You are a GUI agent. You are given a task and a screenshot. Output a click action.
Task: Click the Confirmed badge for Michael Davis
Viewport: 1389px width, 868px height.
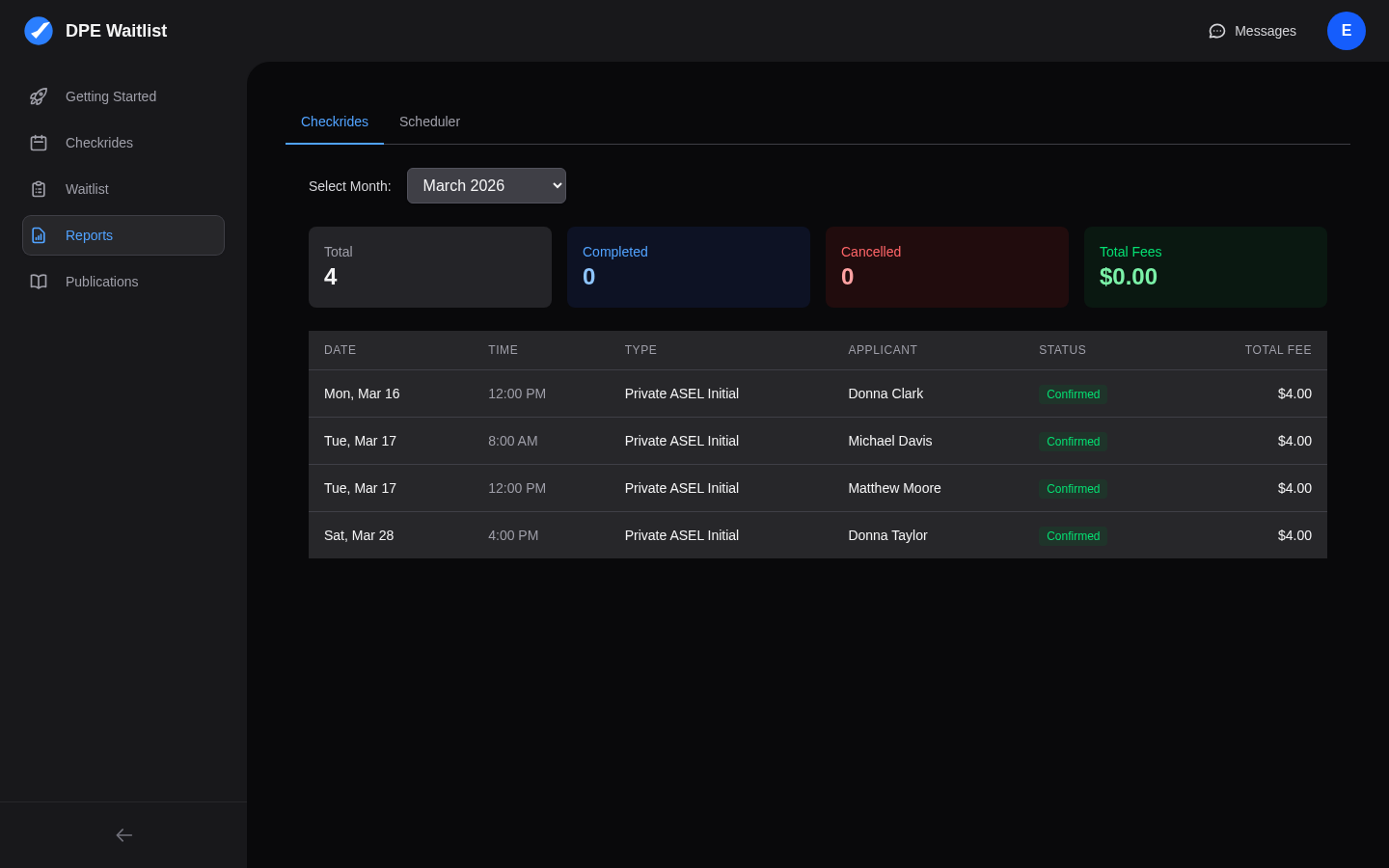click(1073, 442)
